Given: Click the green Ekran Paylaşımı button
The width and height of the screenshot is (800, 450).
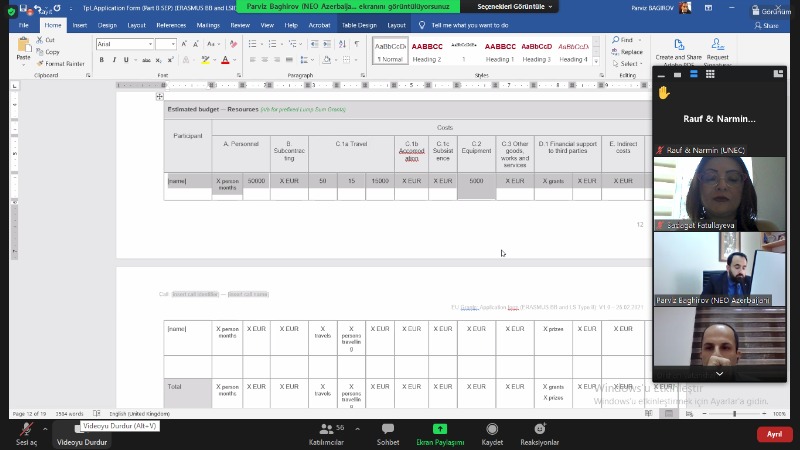Looking at the screenshot, I should click(439, 433).
